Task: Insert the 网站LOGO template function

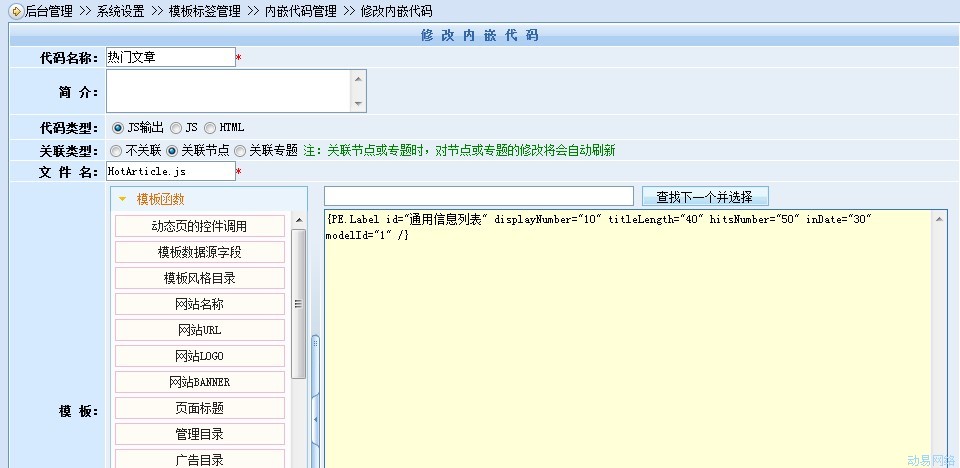Action: pos(200,356)
